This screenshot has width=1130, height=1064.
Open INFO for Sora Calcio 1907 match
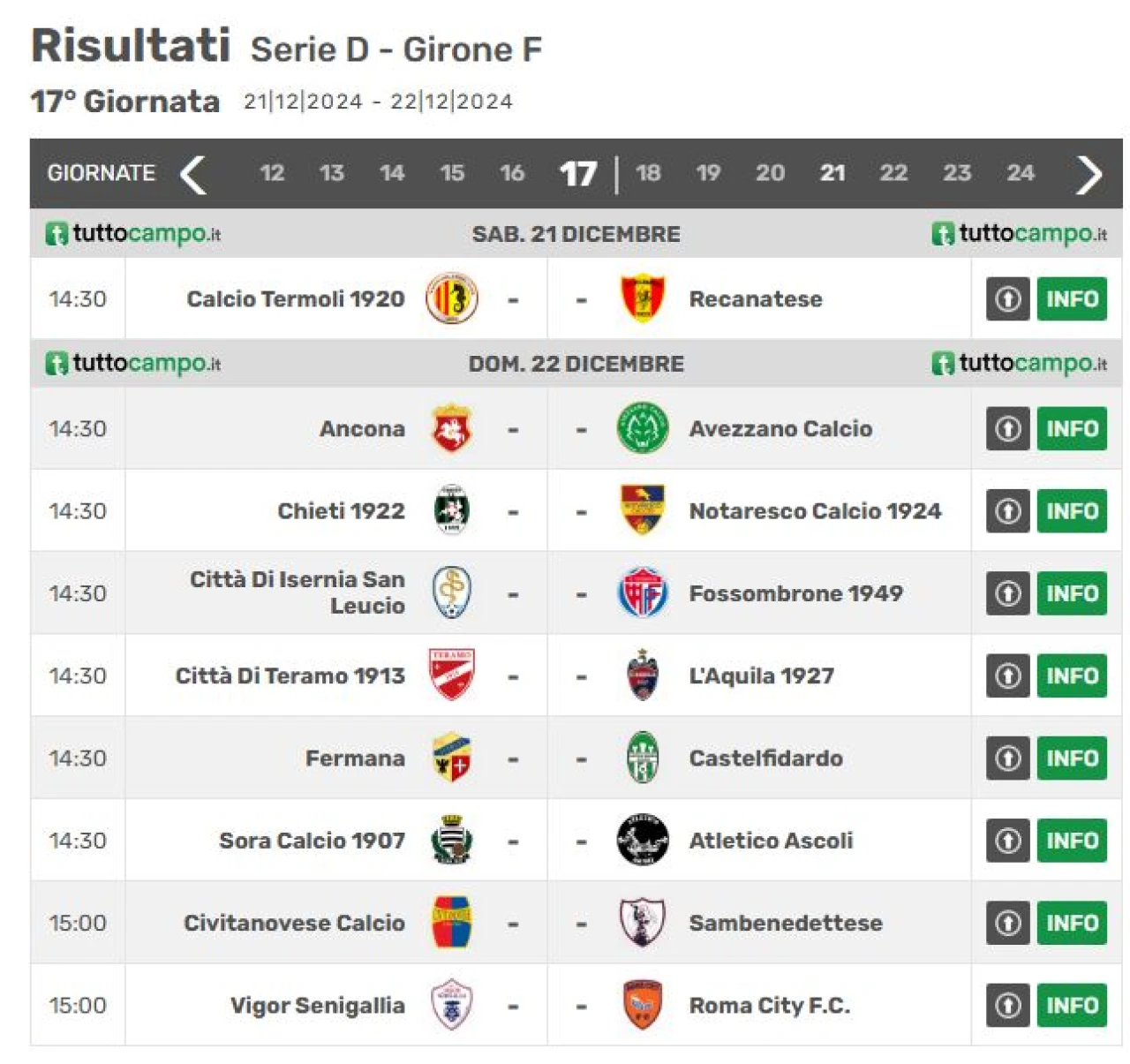(1072, 841)
